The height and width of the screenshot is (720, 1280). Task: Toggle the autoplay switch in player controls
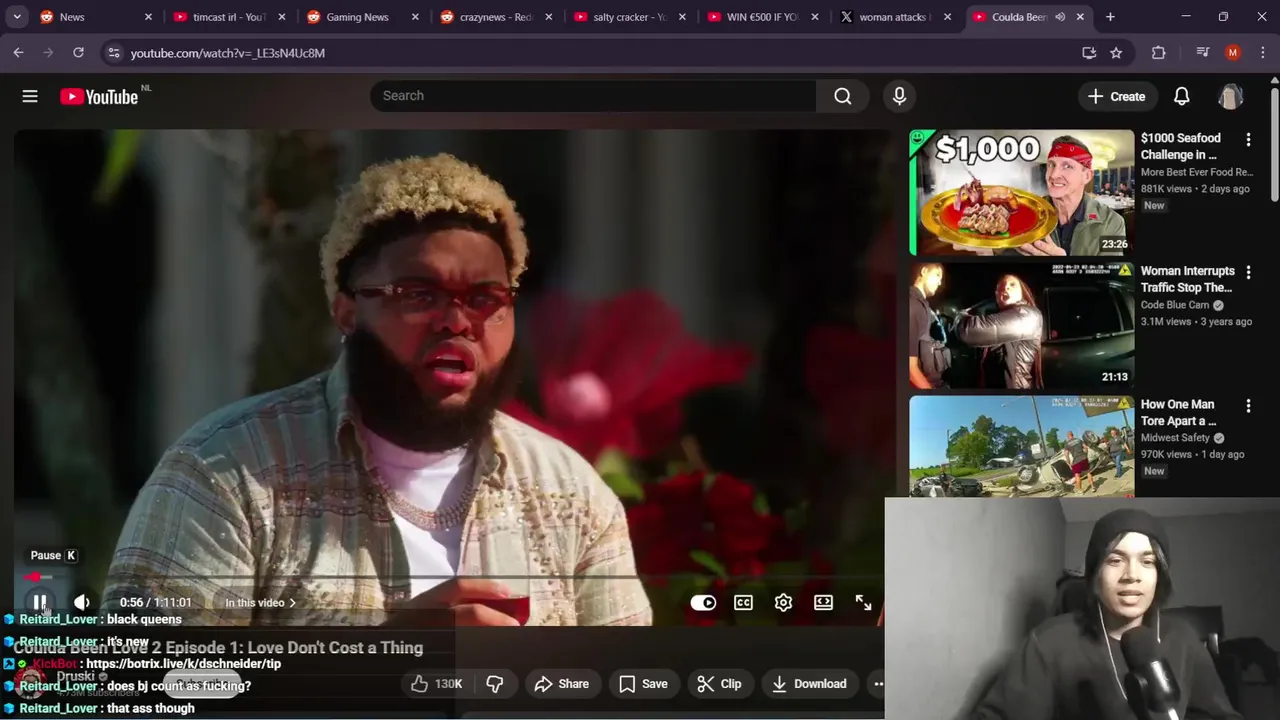click(703, 603)
